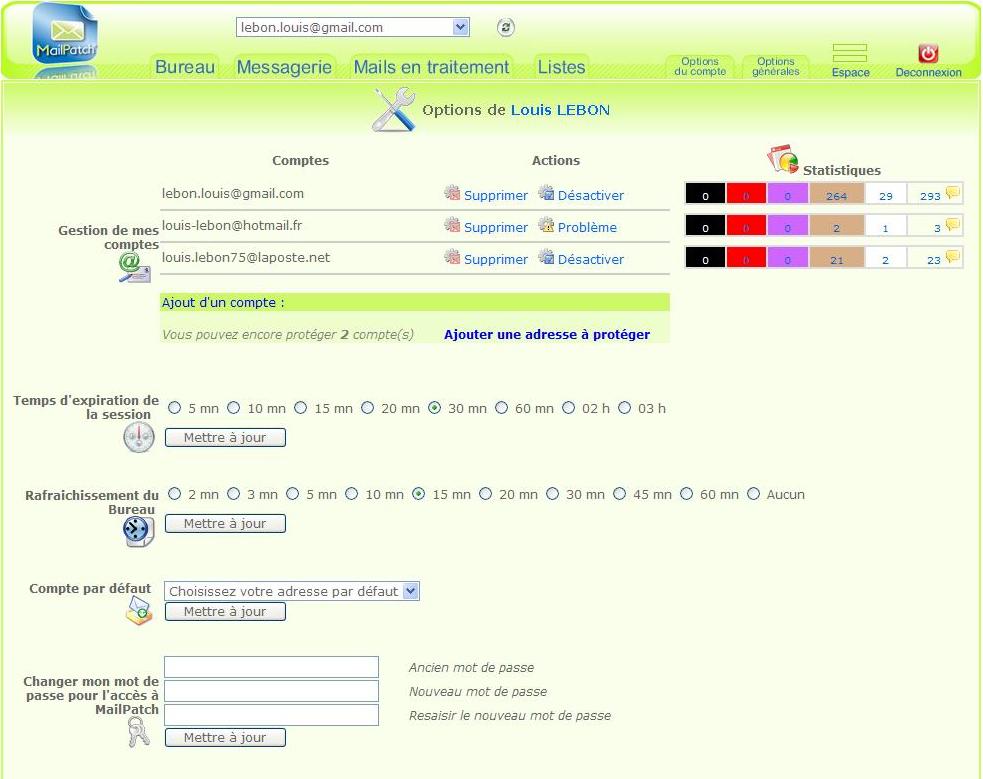Select 60 mn session expiration time
The width and height of the screenshot is (983, 779).
501,408
